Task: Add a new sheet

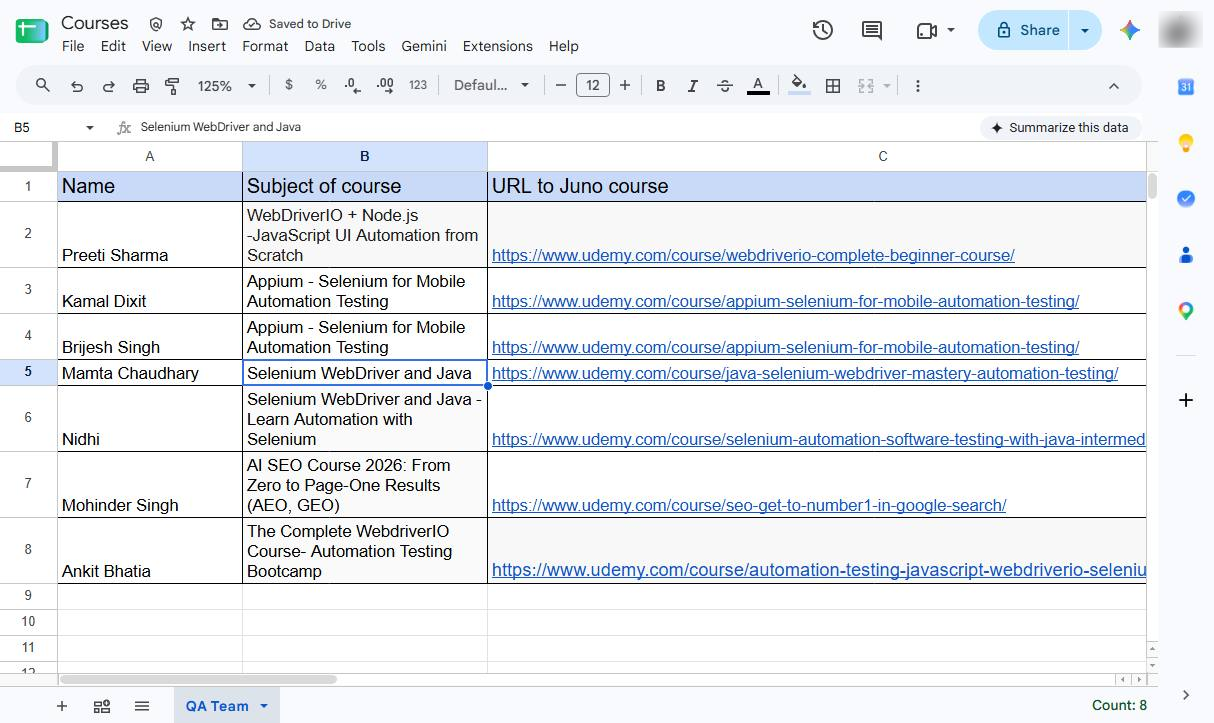Action: coord(62,706)
